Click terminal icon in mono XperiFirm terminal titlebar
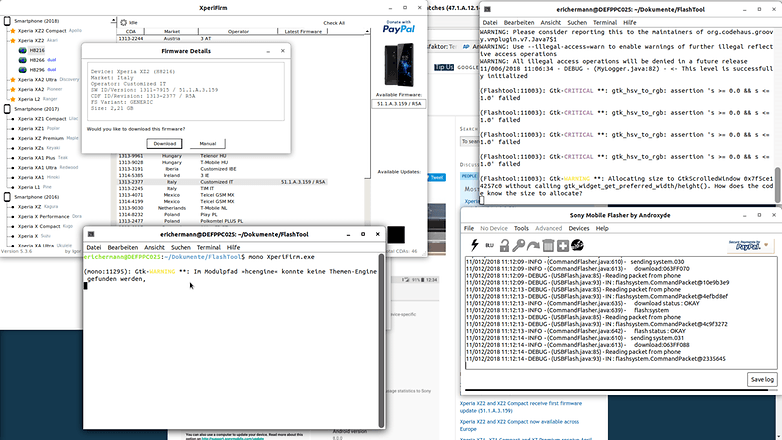The width and height of the screenshot is (782, 440). (91, 234)
